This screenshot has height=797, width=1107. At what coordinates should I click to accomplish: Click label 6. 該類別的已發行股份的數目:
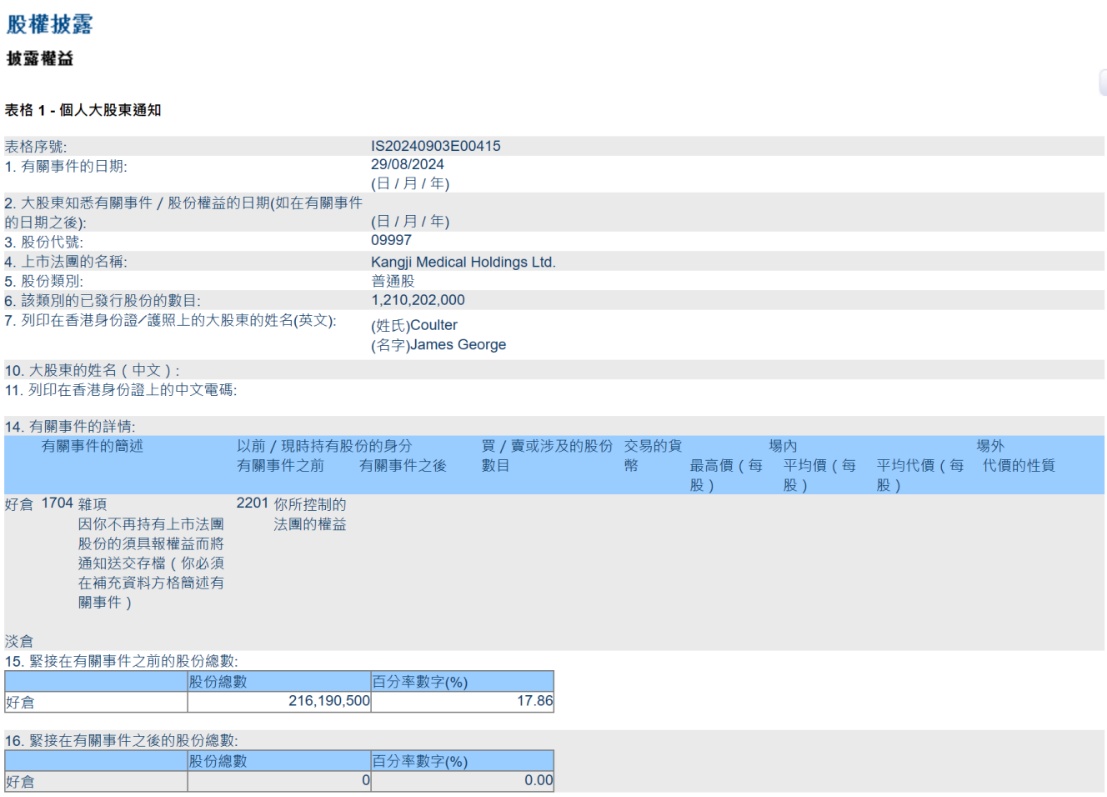[x=102, y=301]
